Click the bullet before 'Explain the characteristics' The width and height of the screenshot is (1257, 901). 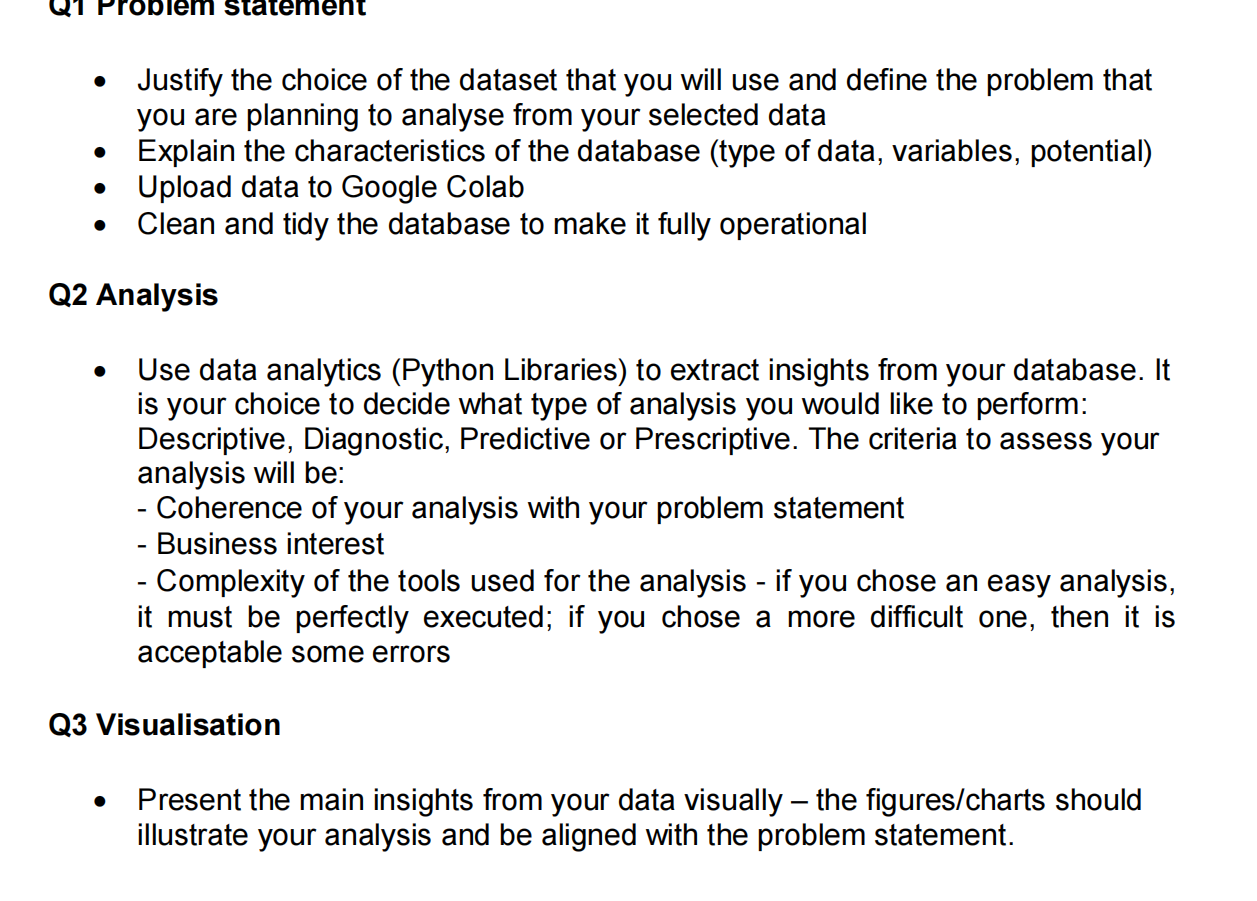(x=99, y=154)
